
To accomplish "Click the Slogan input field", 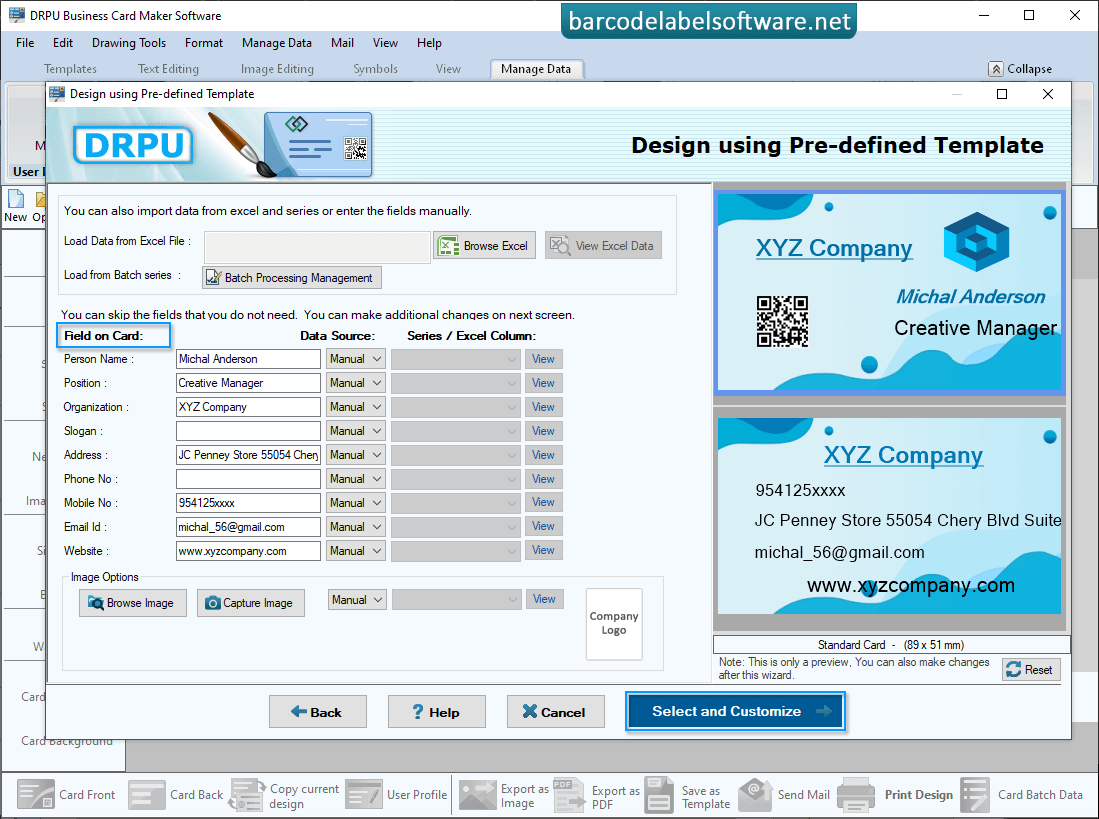I will [248, 431].
